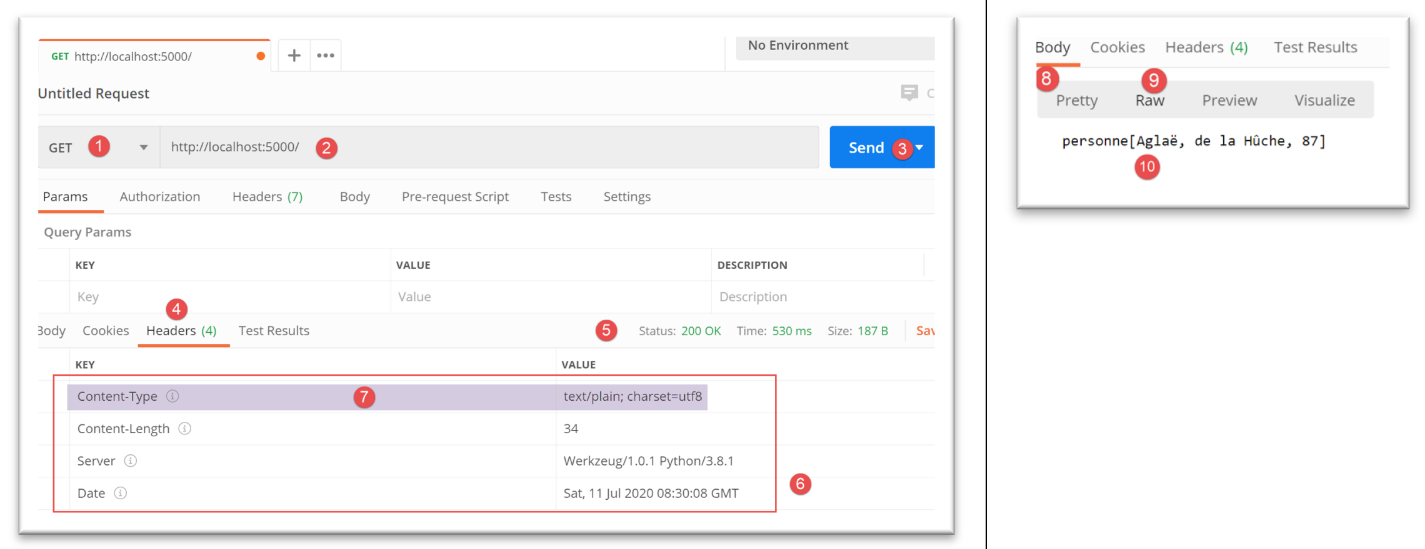Click the info icon next to Content-Type
1425x549 pixels.
pos(172,397)
